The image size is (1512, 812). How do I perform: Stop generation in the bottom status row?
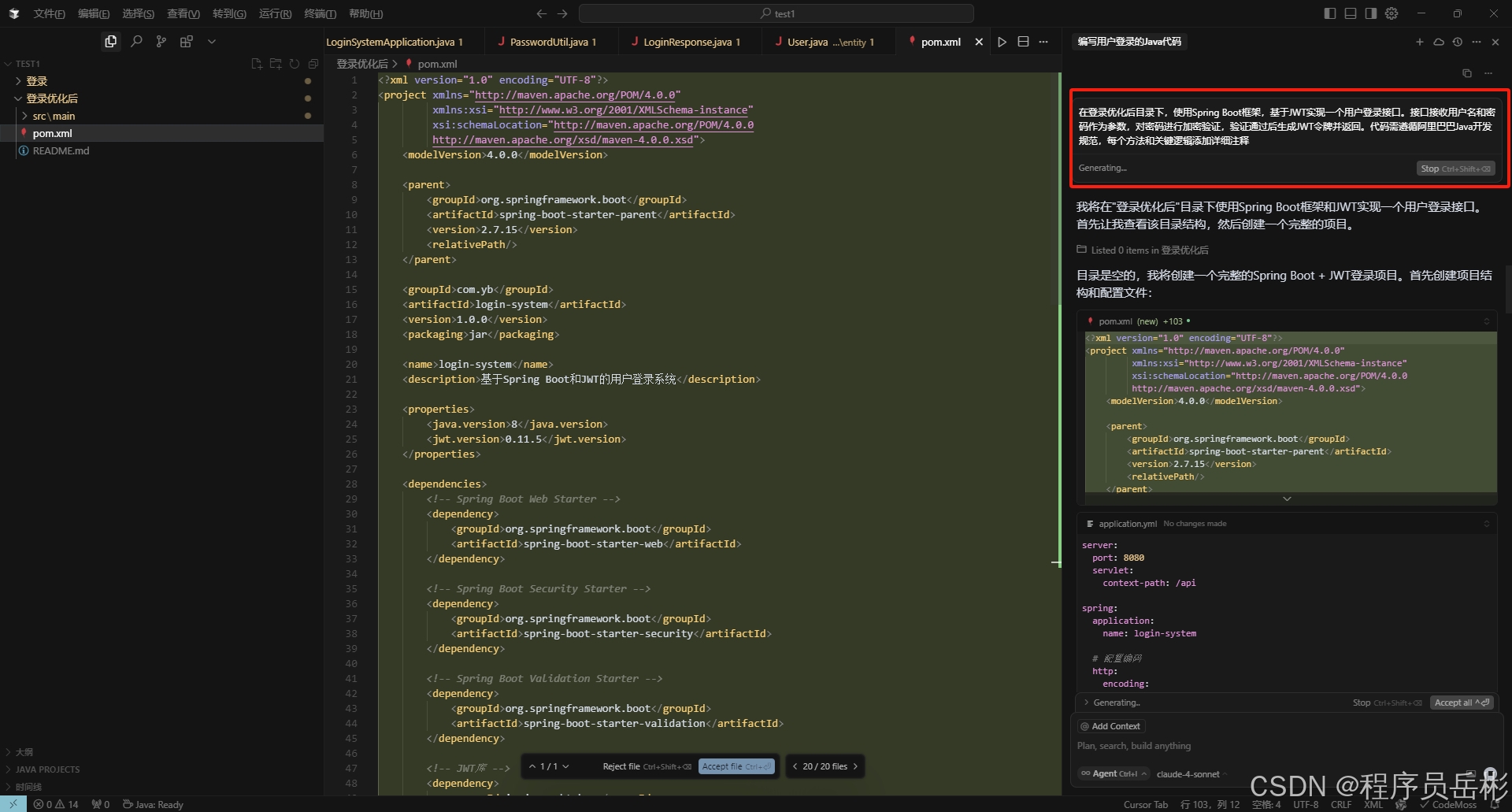[1387, 703]
